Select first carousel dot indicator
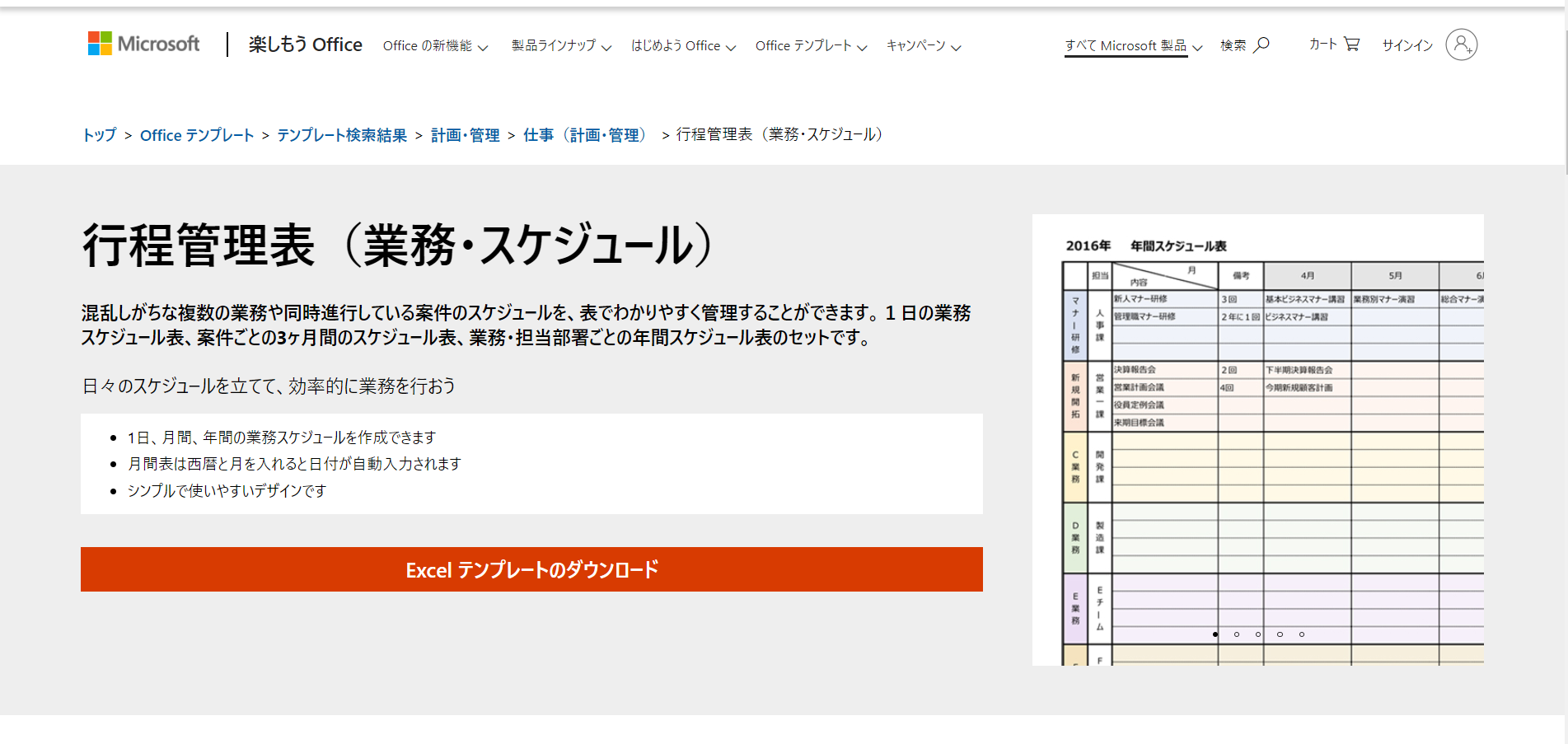1568x744 pixels. click(1215, 634)
